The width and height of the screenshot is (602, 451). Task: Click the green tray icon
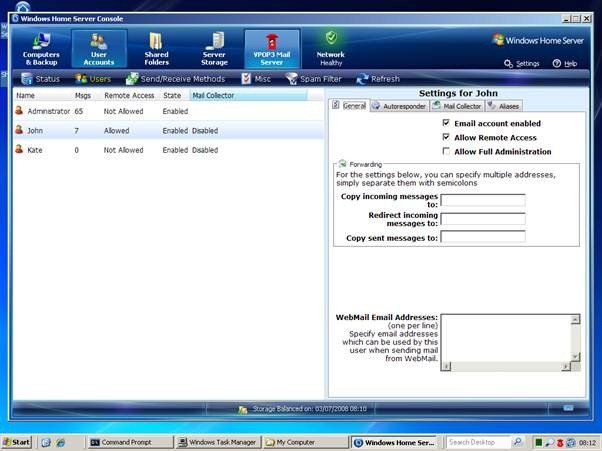tap(539, 443)
